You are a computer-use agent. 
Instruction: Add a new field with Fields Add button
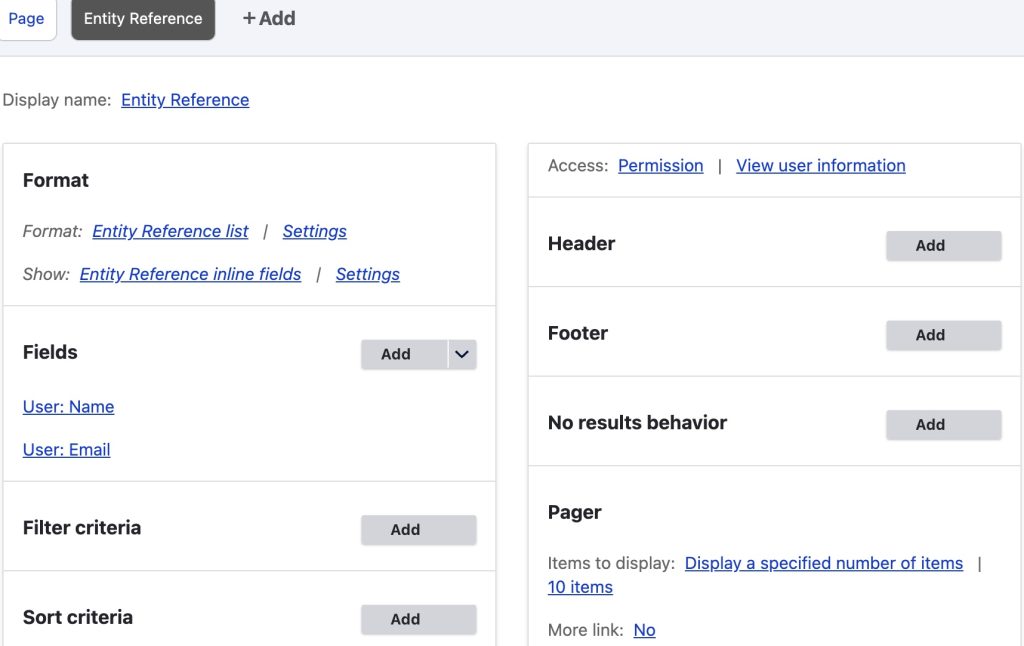click(x=396, y=354)
